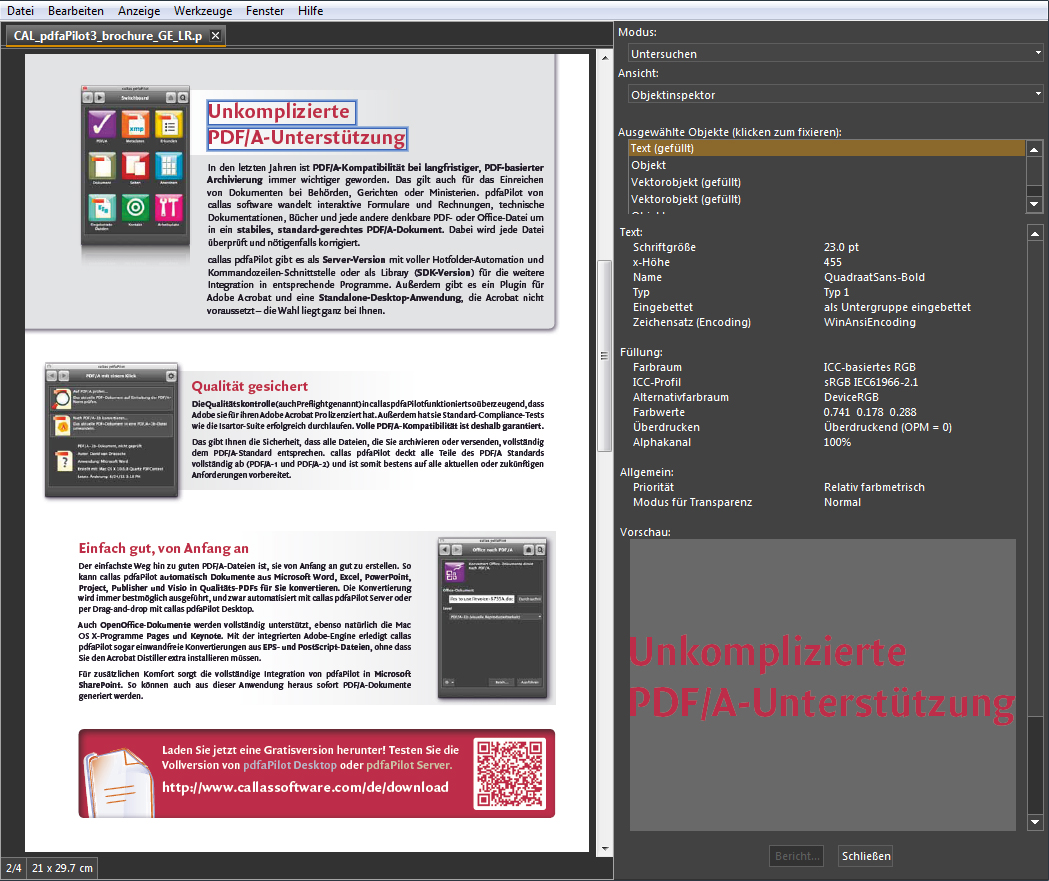Click the blue grid icon in Switchboard image
1049x881 pixels.
[x=169, y=165]
